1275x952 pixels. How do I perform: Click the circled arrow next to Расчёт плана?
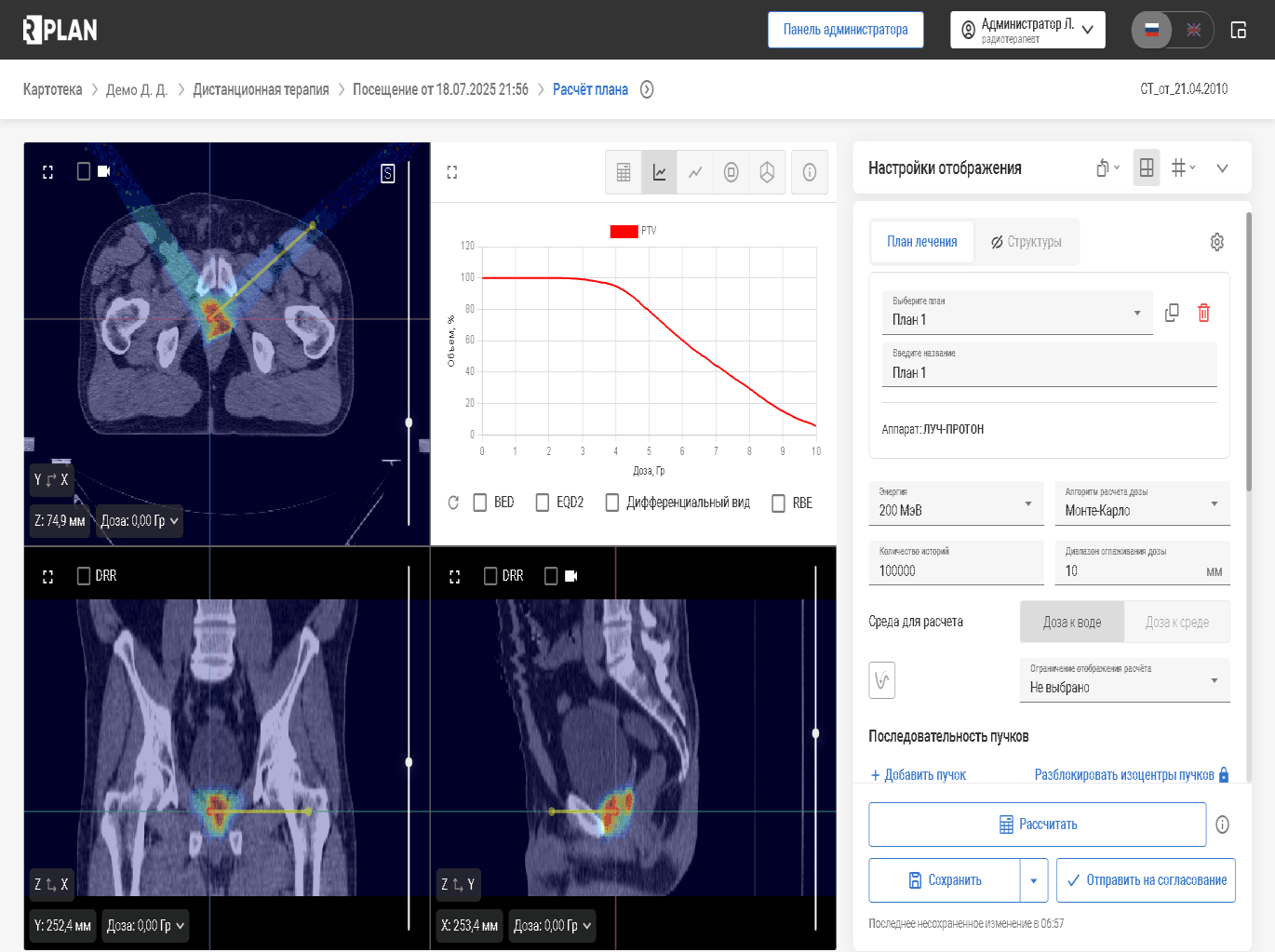tap(647, 89)
